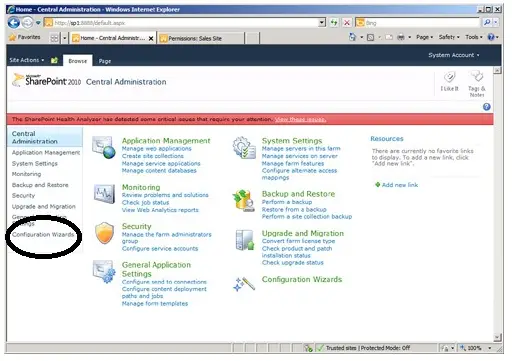The image size is (512, 361).
Task: Click Add new link in Resources
Action: click(400, 185)
